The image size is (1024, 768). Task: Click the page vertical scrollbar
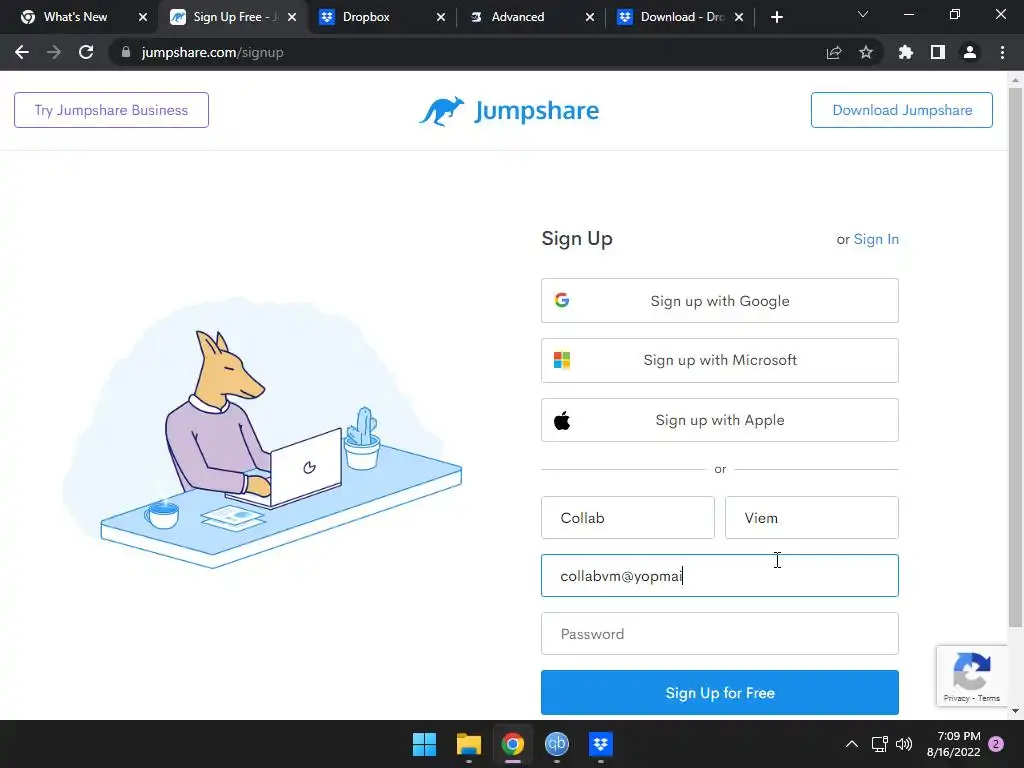(x=1015, y=357)
